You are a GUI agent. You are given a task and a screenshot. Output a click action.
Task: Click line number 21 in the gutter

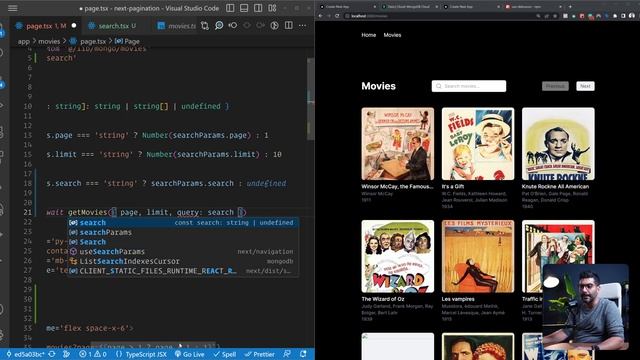point(27,212)
